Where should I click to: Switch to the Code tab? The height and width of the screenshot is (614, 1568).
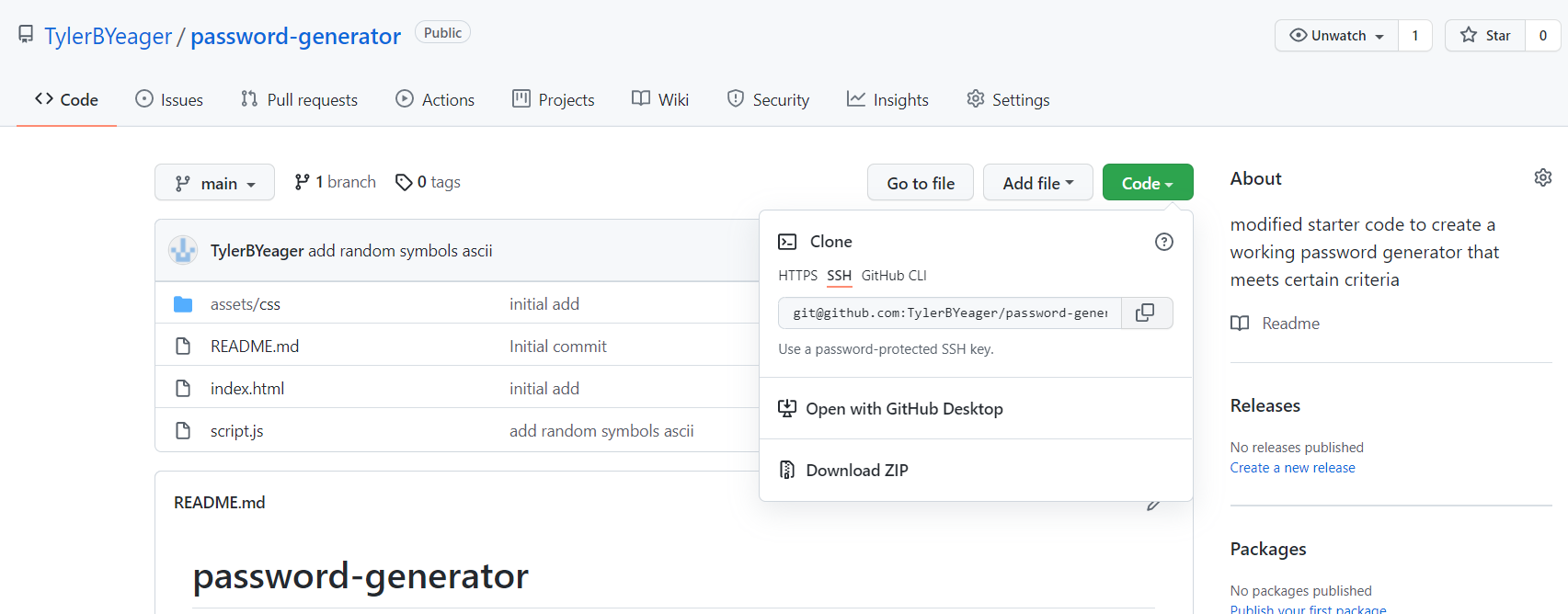(66, 99)
